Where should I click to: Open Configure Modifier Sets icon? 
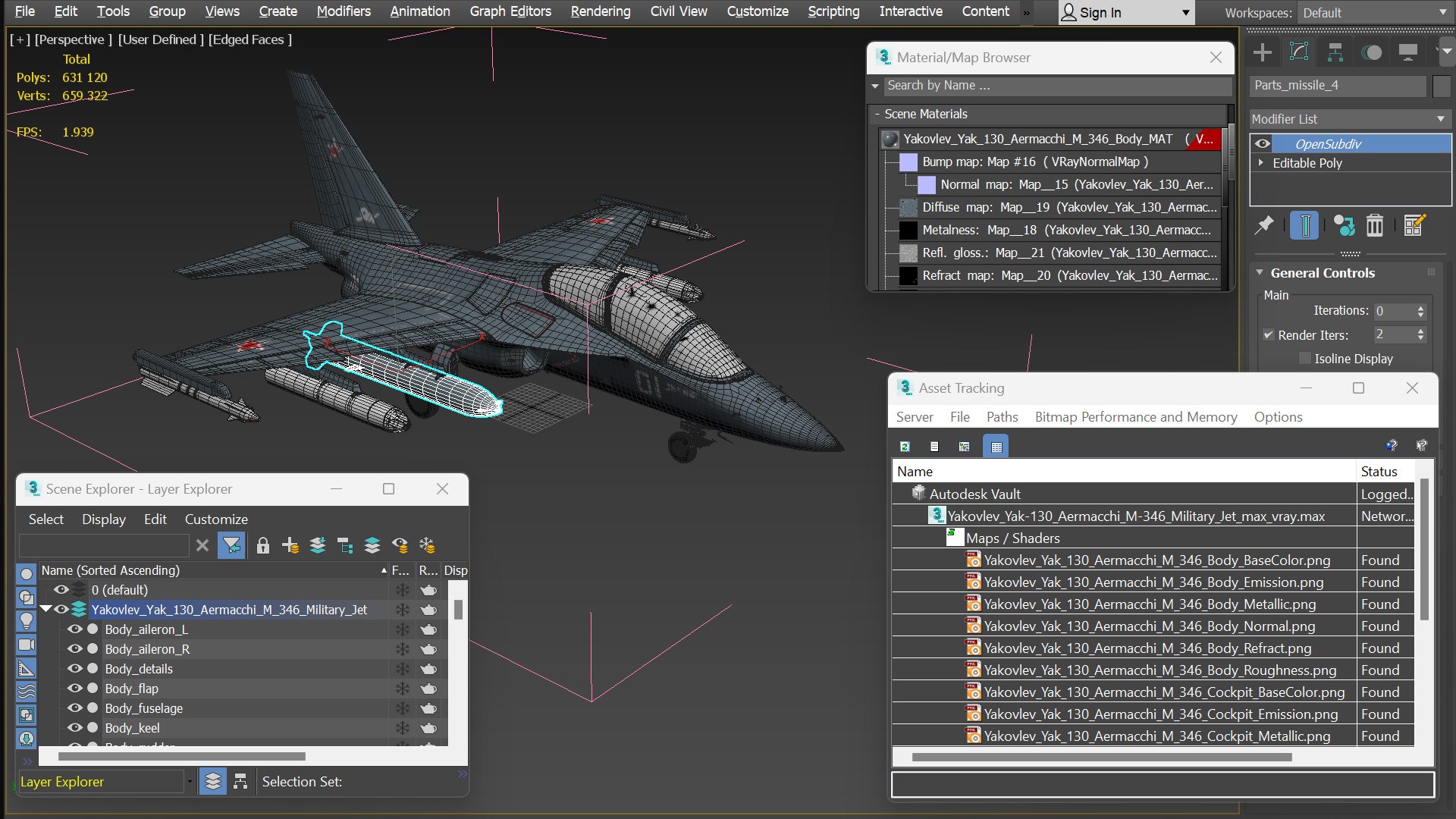tap(1414, 225)
